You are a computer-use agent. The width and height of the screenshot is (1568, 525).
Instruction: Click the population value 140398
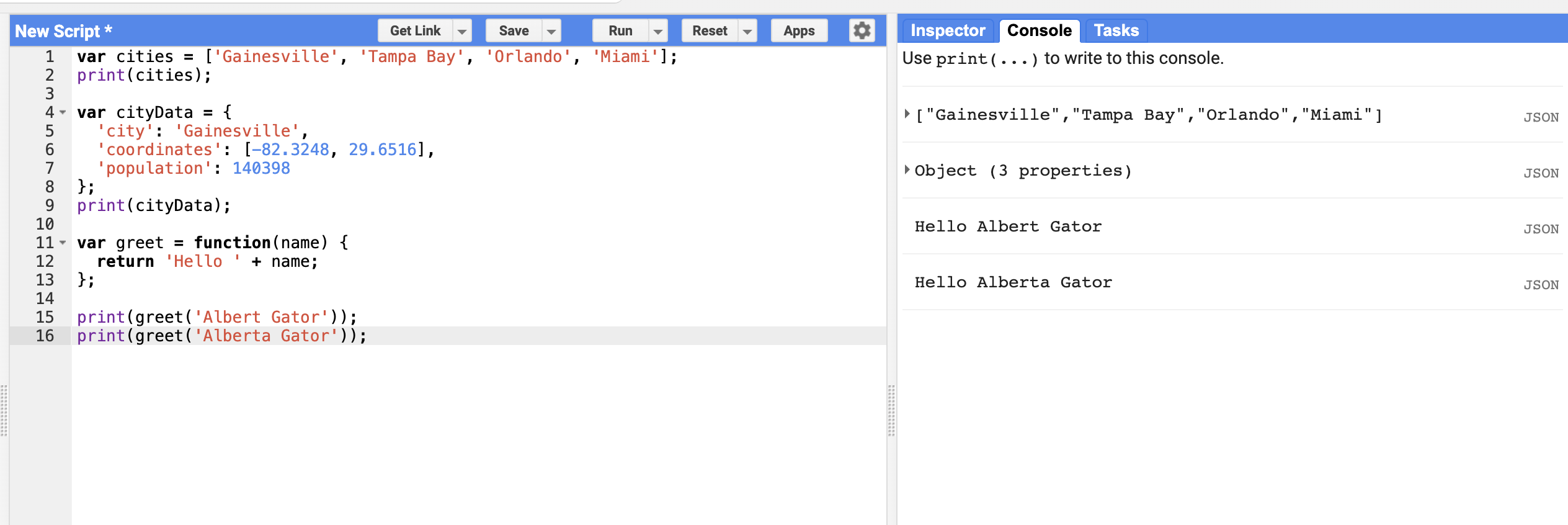click(x=261, y=168)
